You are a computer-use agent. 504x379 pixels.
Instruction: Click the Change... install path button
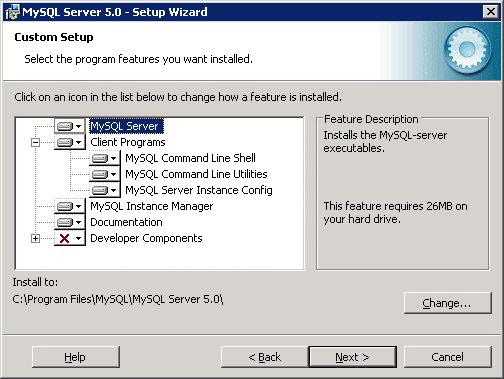click(448, 303)
